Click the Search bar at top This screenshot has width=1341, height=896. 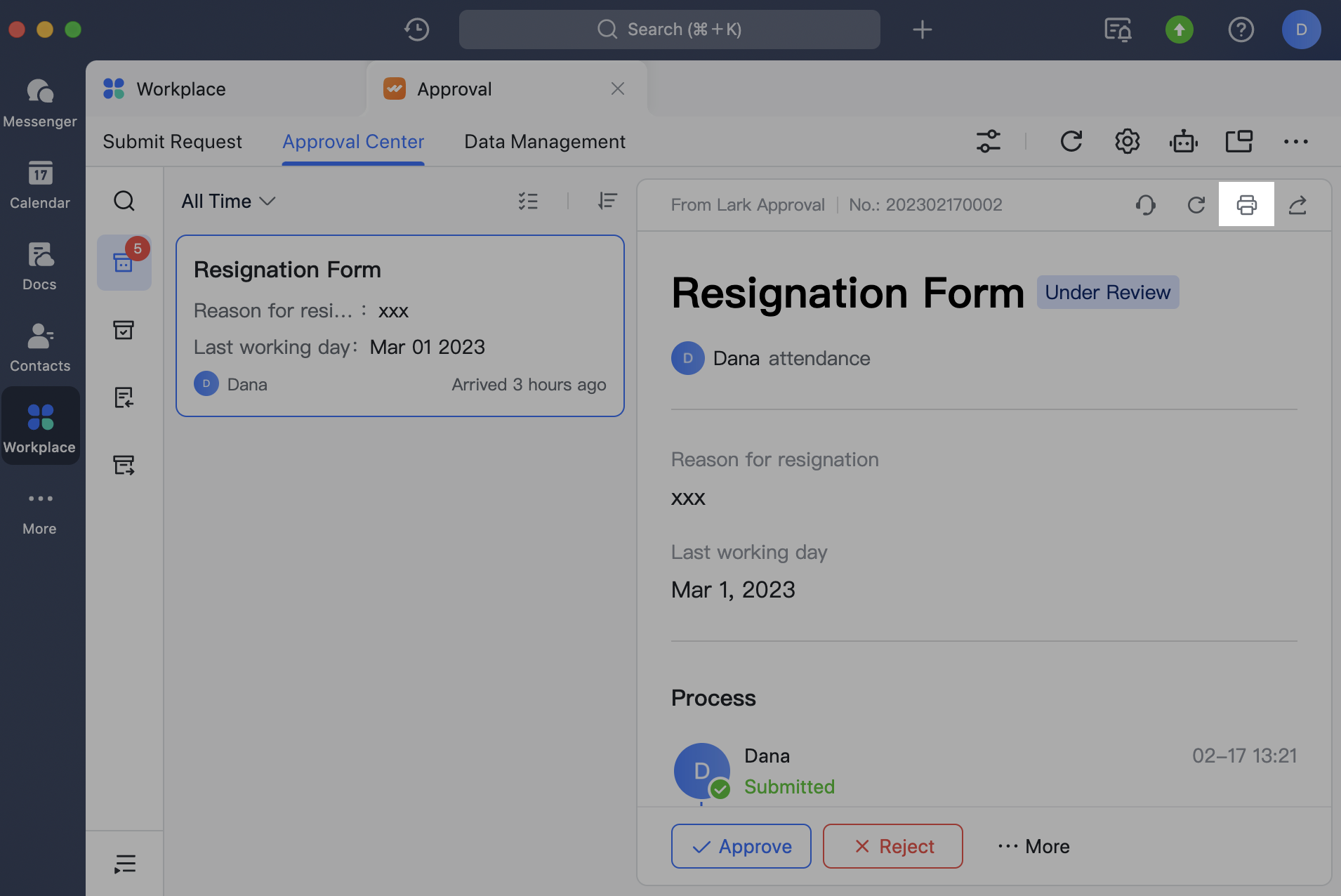pyautogui.click(x=669, y=29)
